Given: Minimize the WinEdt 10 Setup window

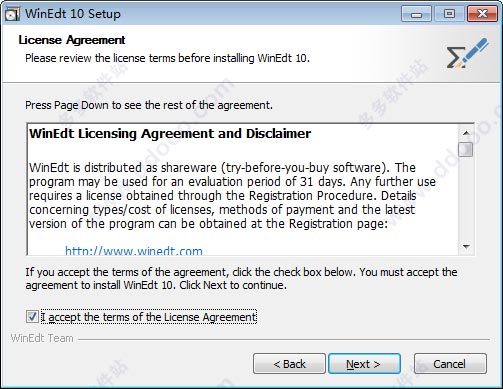Looking at the screenshot, I should pyautogui.click(x=416, y=14).
